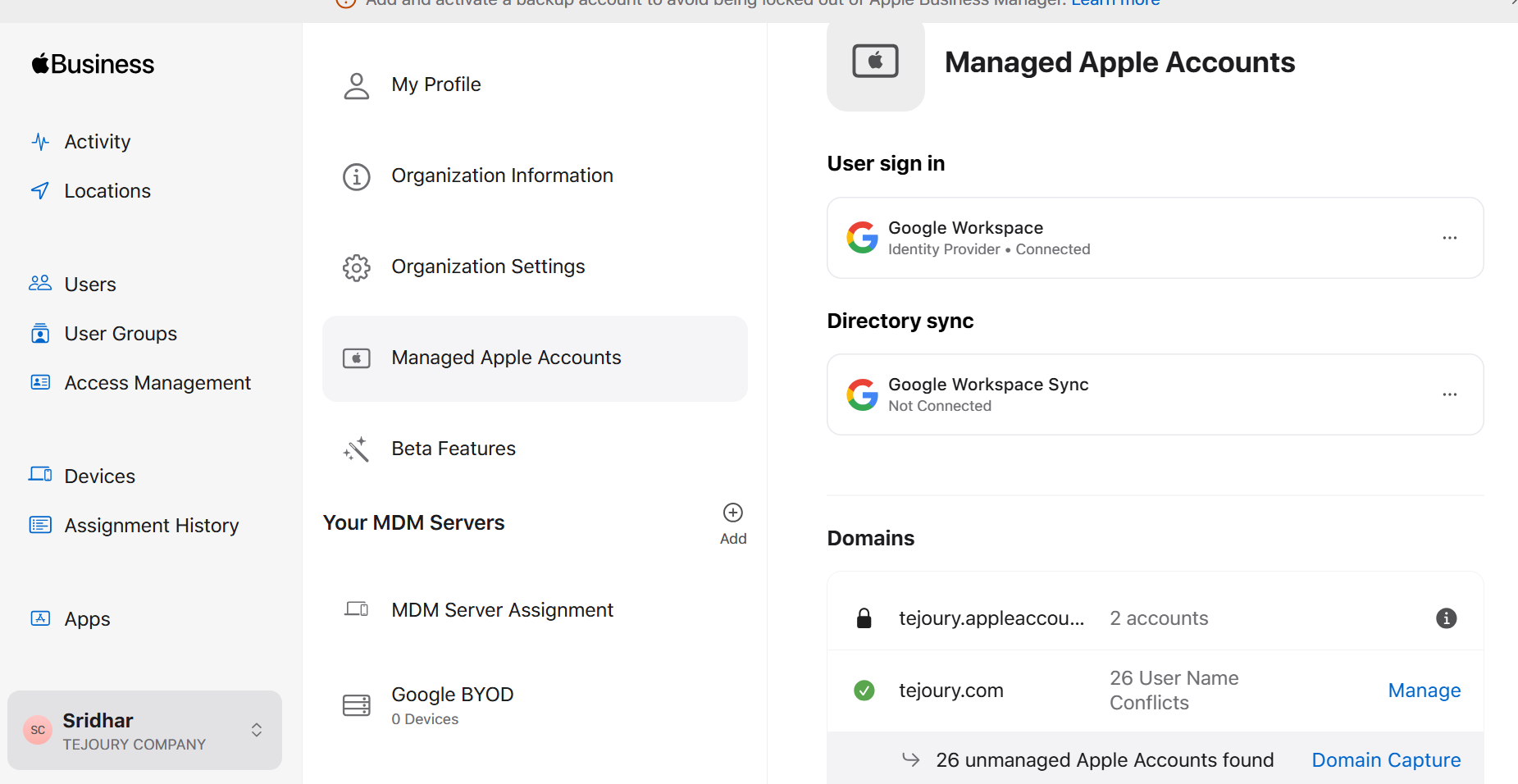This screenshot has width=1518, height=784.
Task: Click the Organization Information info icon
Action: (x=357, y=176)
